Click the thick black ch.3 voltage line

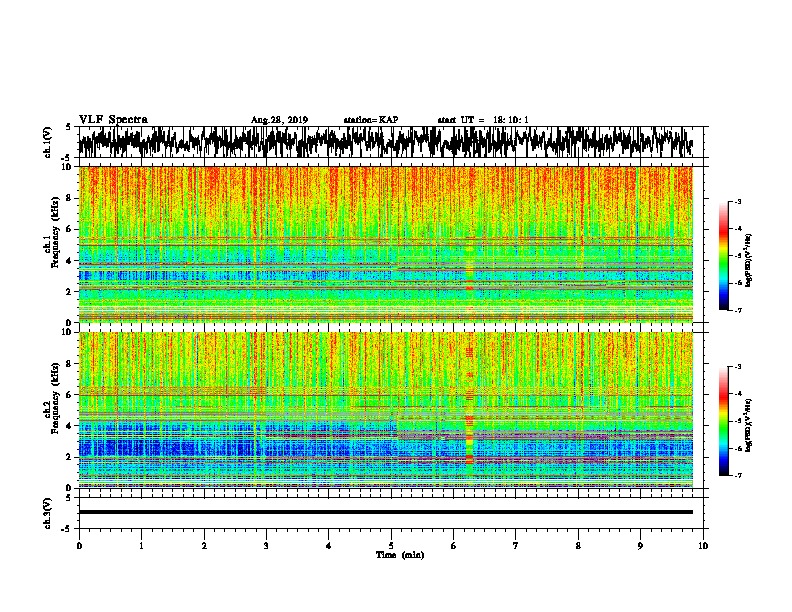386,512
